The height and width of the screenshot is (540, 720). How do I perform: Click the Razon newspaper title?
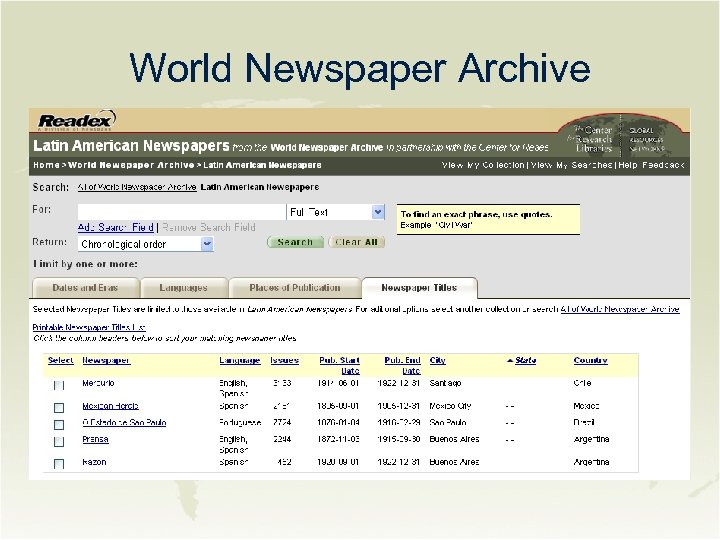click(94, 462)
